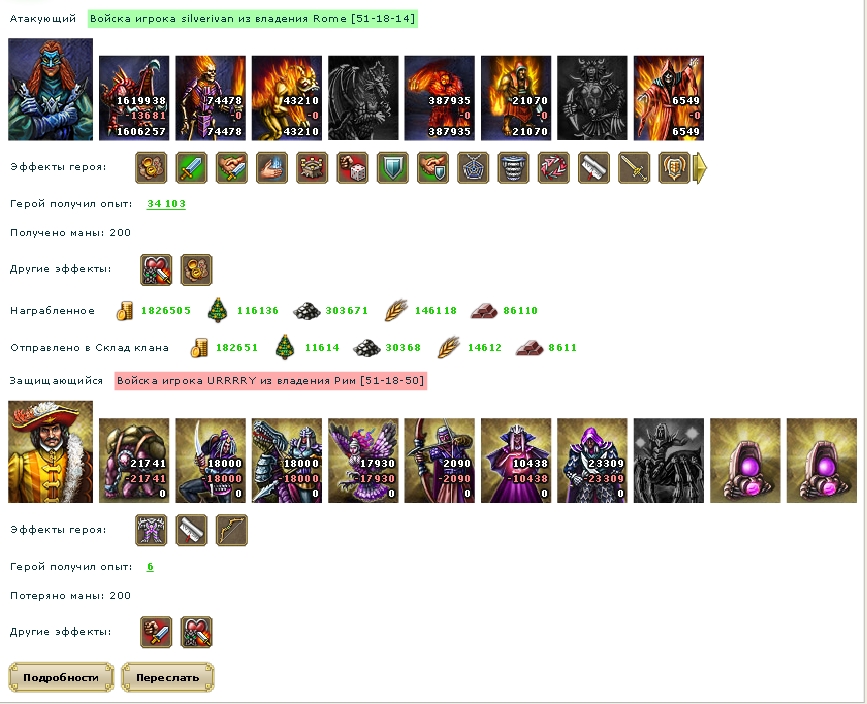Viewport: 867px width, 704px height.
Task: Click the defender hero portrait with feathered hat
Action: pyautogui.click(x=50, y=452)
